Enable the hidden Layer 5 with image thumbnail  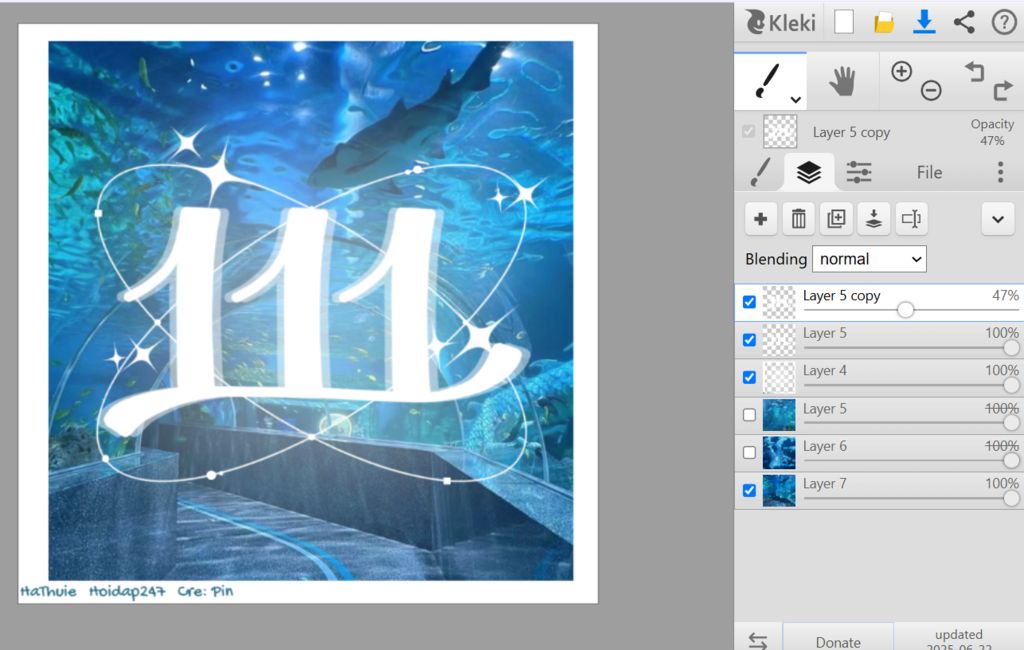749,415
